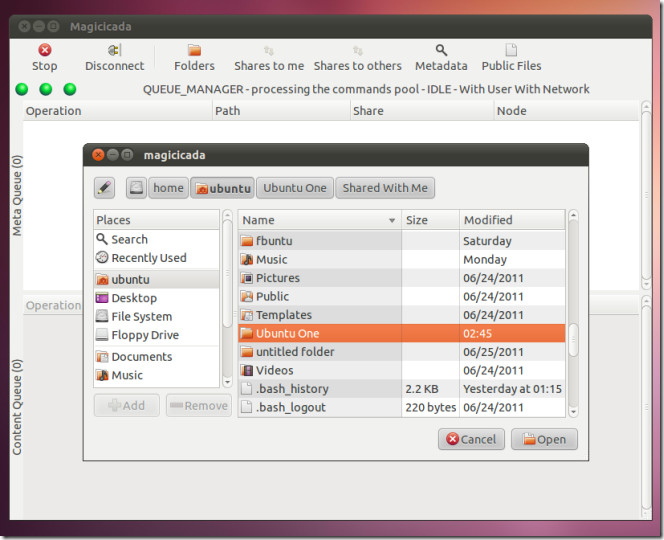The image size is (664, 540).
Task: Select the .bash_history file
Action: pyautogui.click(x=401, y=389)
